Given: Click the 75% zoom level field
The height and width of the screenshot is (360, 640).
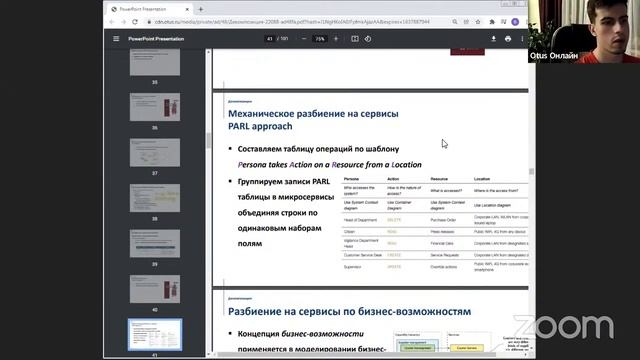Looking at the screenshot, I should pos(320,39).
